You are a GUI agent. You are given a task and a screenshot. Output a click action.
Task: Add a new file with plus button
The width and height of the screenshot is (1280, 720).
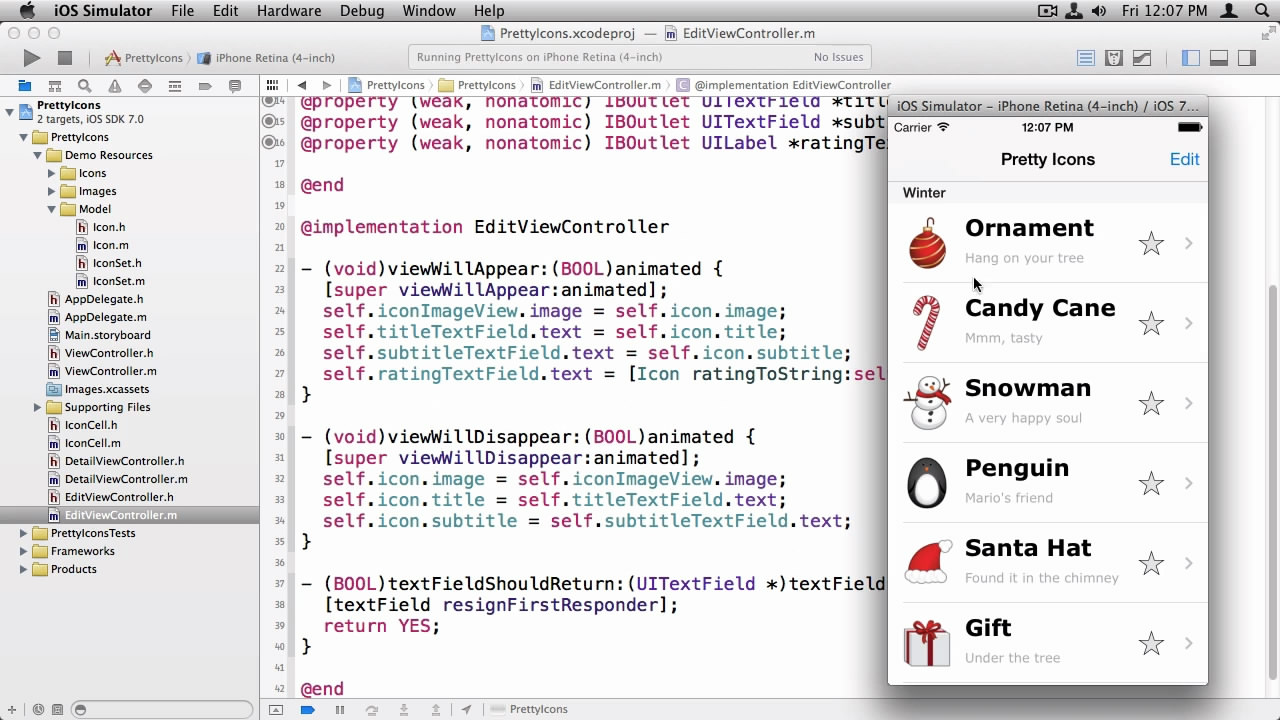[x=12, y=709]
